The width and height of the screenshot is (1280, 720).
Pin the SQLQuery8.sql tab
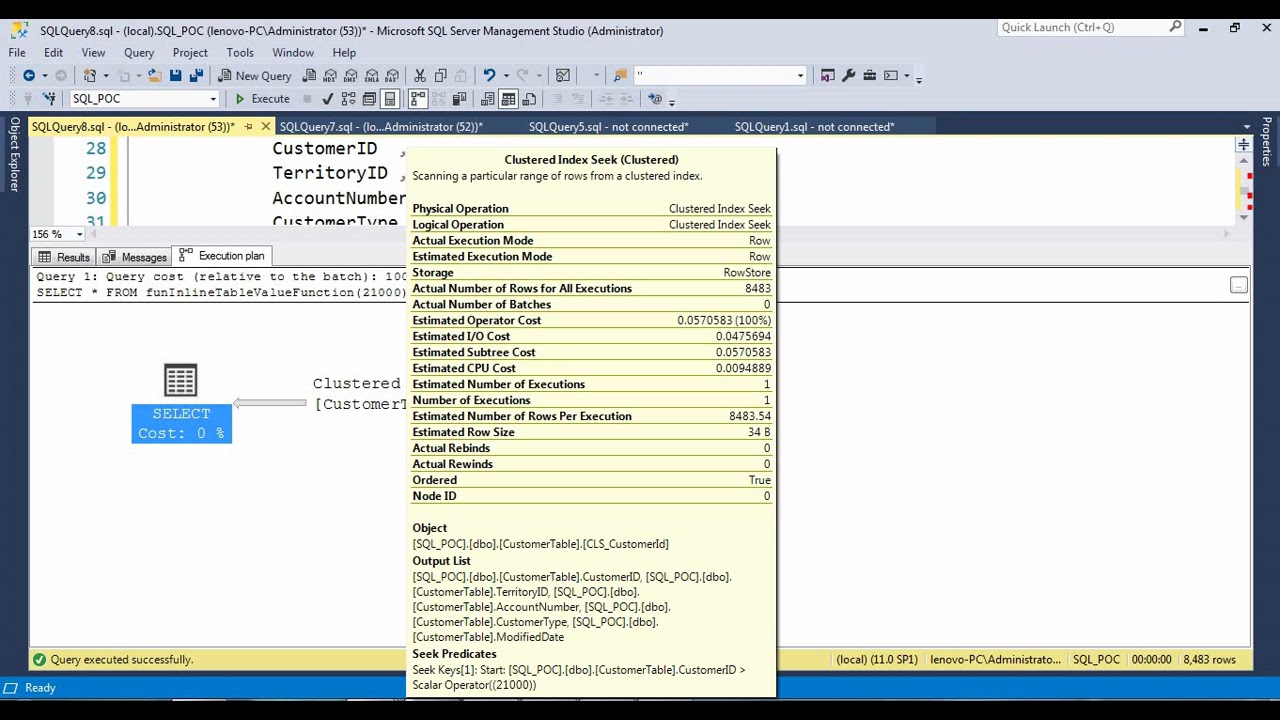(248, 127)
